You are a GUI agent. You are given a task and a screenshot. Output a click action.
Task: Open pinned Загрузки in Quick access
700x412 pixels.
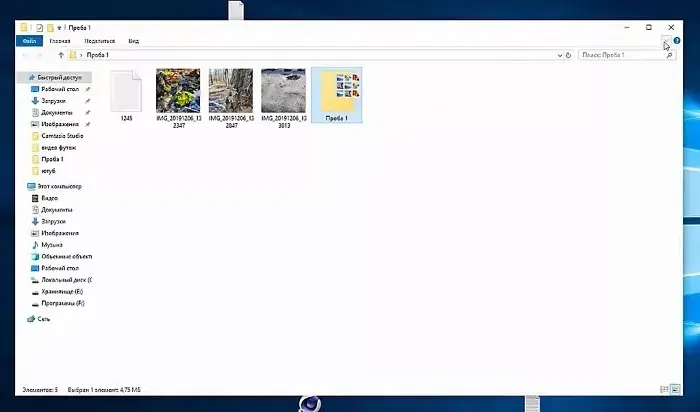tap(53, 101)
